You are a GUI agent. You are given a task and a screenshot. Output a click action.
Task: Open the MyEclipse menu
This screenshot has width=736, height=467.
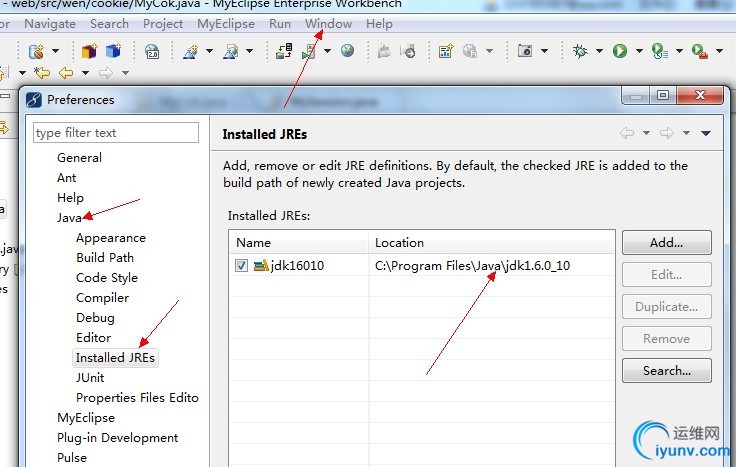point(226,23)
